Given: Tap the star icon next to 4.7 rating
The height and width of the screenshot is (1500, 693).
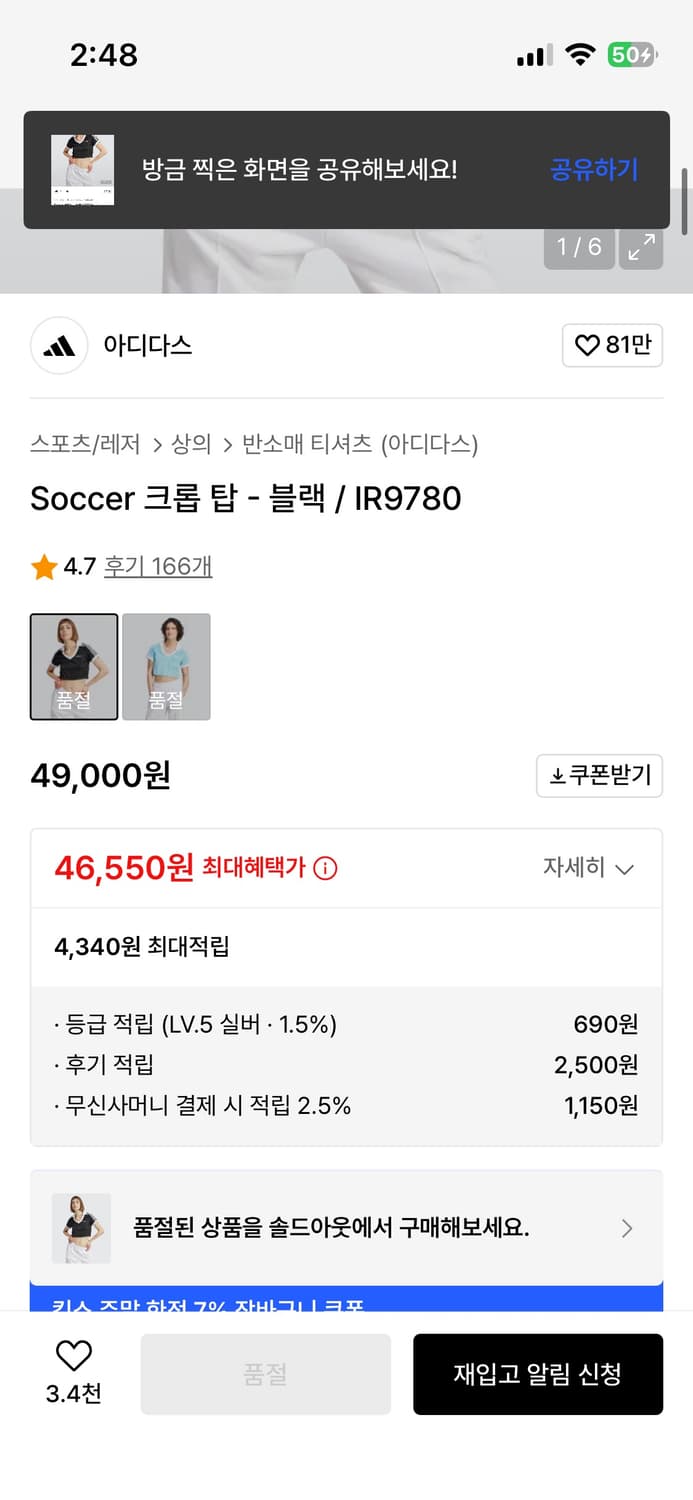Looking at the screenshot, I should [44, 566].
